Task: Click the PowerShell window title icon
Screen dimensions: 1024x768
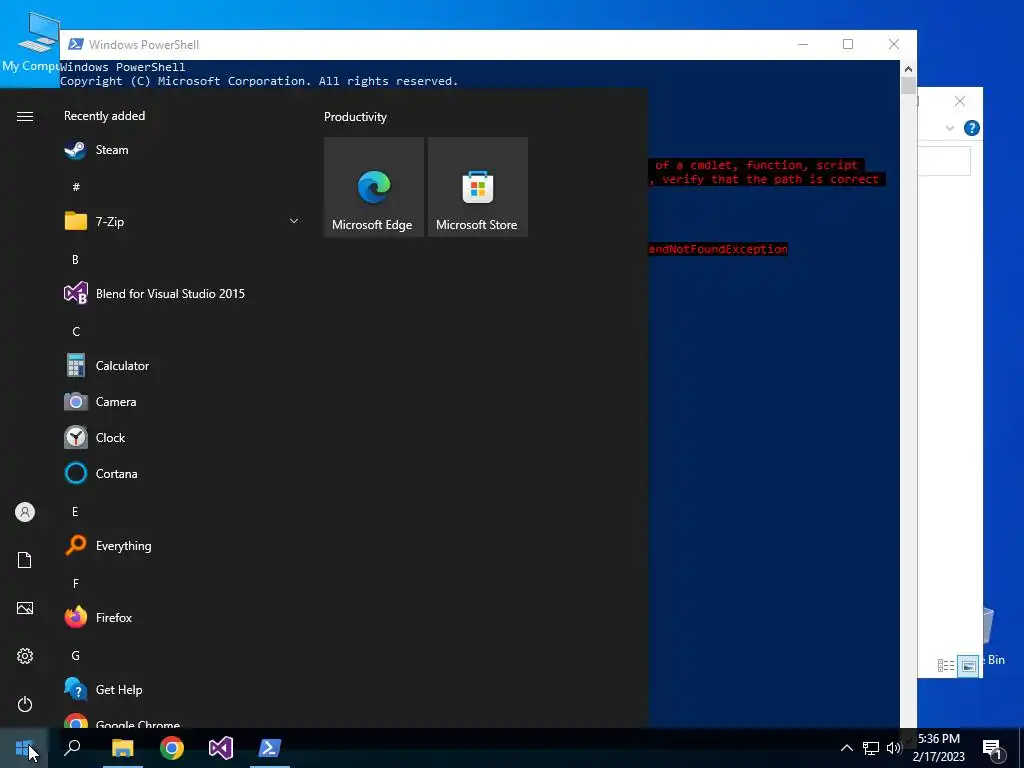Action: pyautogui.click(x=76, y=44)
